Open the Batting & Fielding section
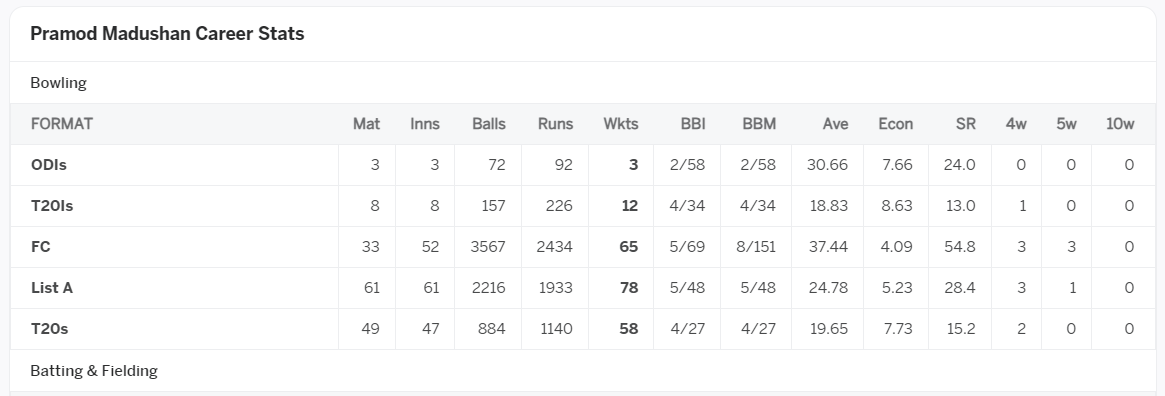The width and height of the screenshot is (1165, 396). (x=94, y=370)
